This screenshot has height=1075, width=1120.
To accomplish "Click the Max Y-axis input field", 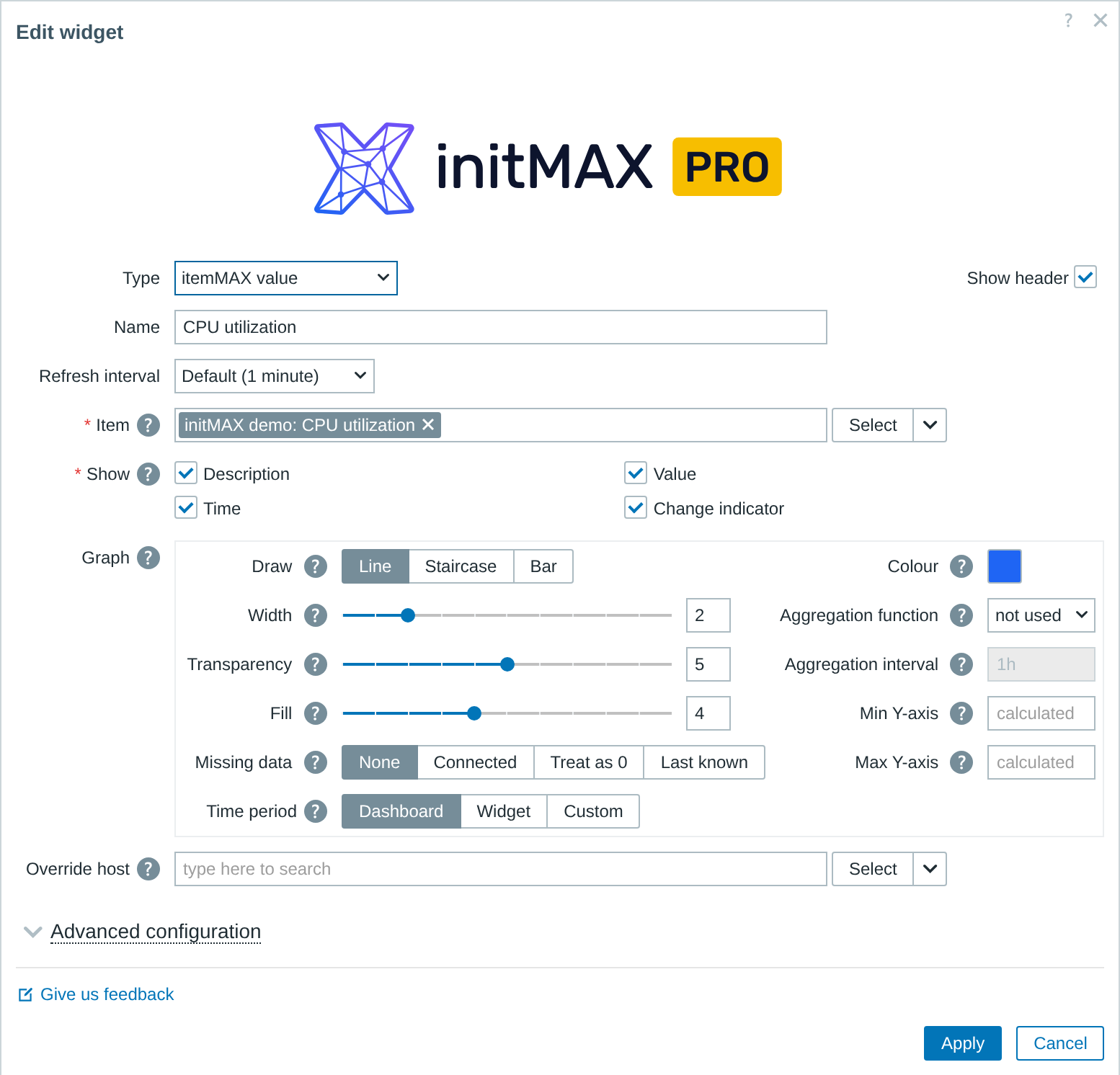I will [1041, 762].
